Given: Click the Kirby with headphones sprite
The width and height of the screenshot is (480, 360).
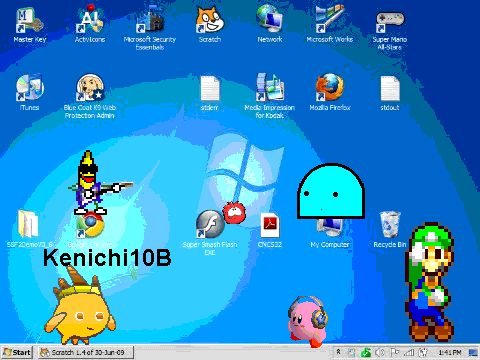Looking at the screenshot, I should pos(307,321).
